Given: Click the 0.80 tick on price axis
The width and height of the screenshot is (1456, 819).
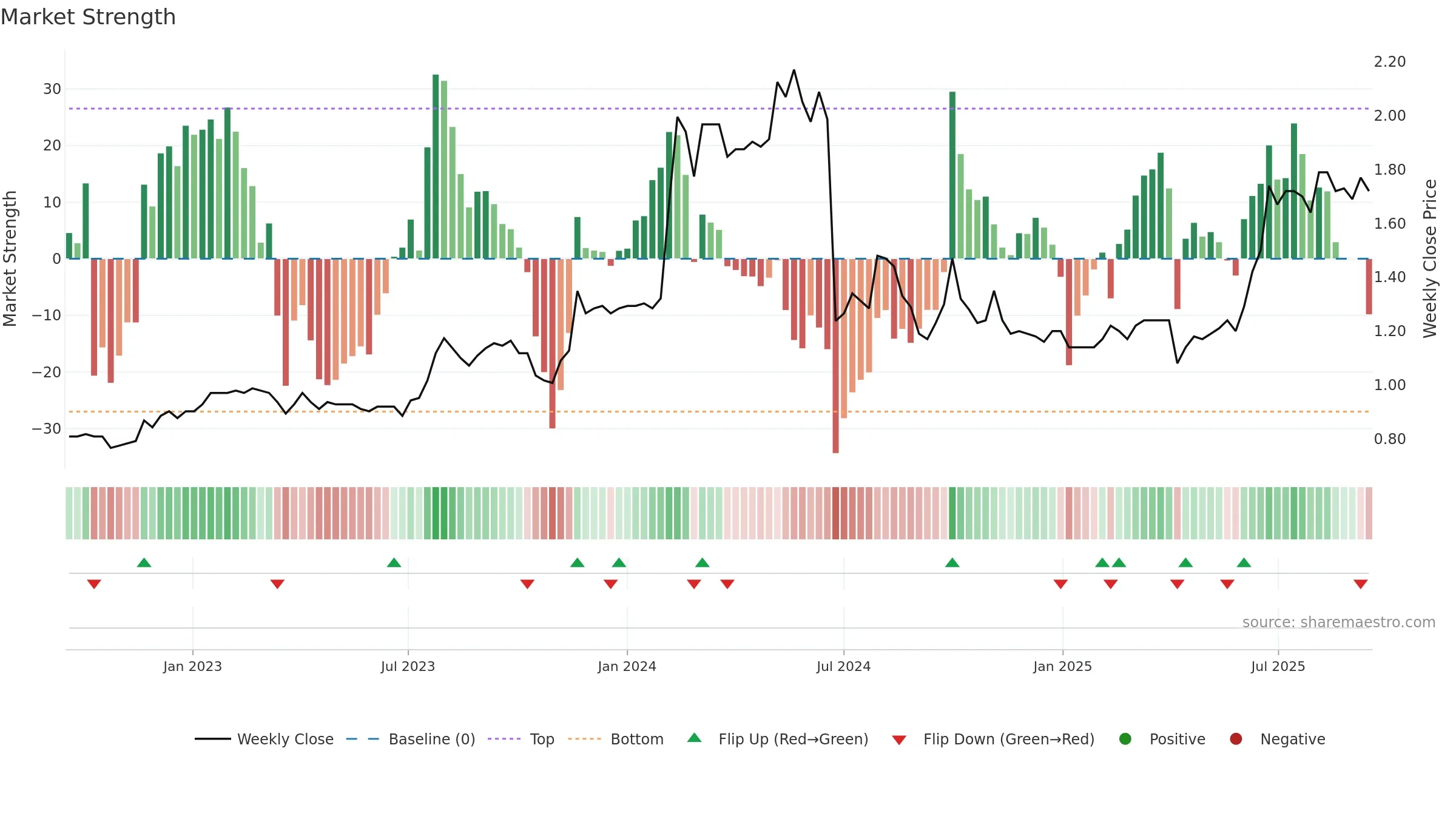Looking at the screenshot, I should coord(1390,439).
